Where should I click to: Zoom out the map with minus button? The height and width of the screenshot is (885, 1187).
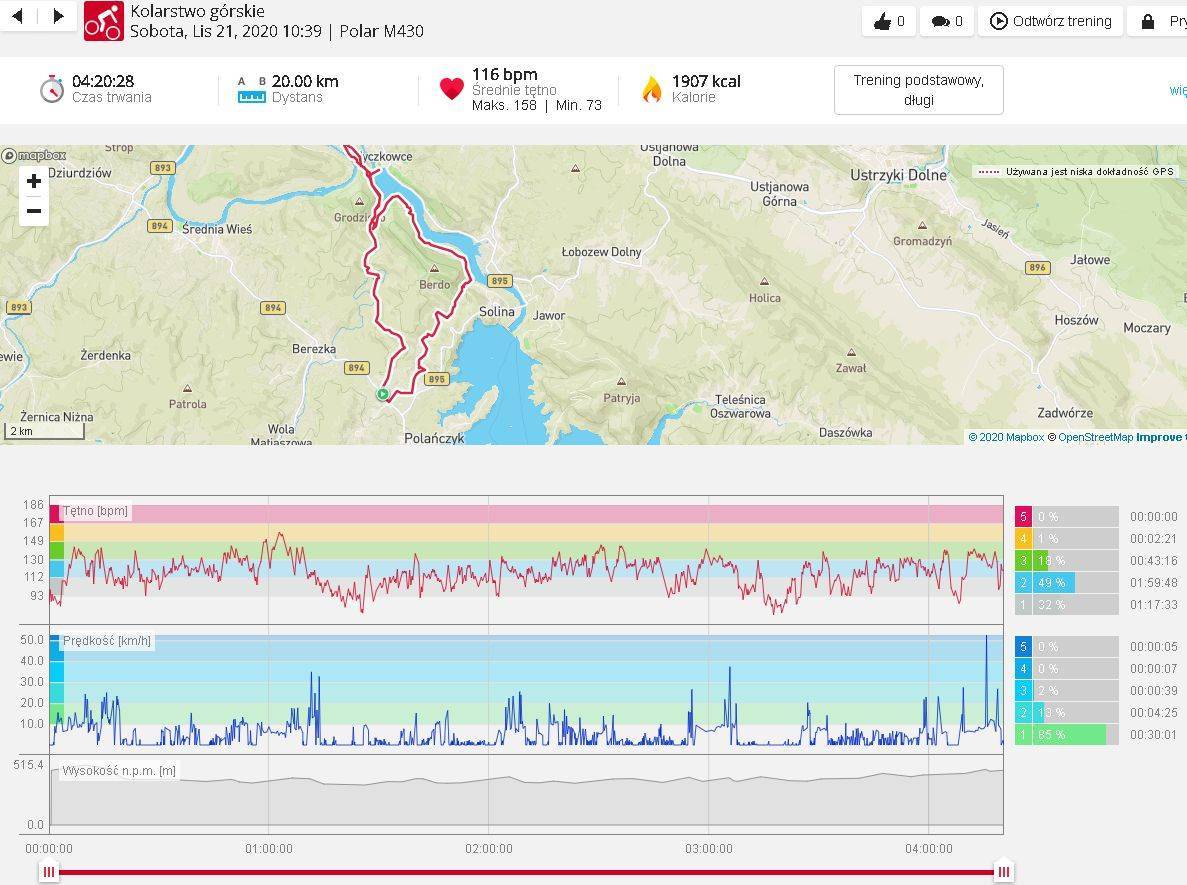(x=34, y=211)
